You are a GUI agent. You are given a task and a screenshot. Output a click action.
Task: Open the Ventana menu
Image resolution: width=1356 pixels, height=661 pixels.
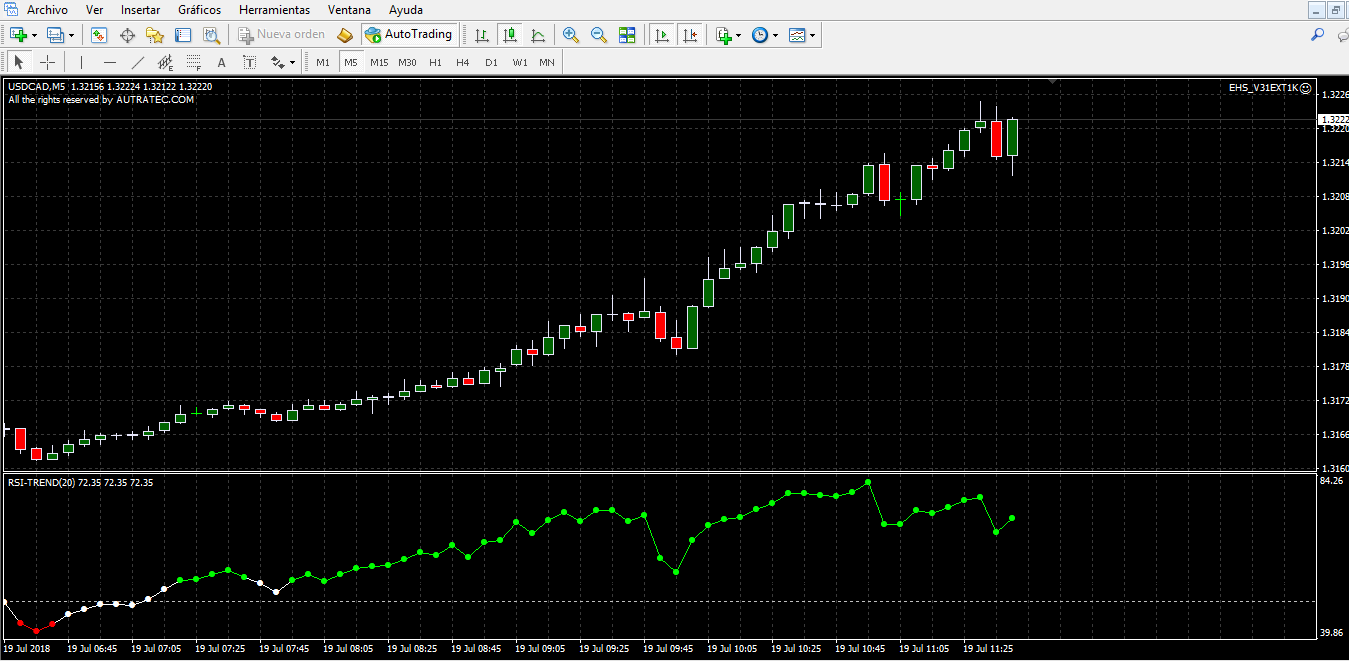[349, 10]
